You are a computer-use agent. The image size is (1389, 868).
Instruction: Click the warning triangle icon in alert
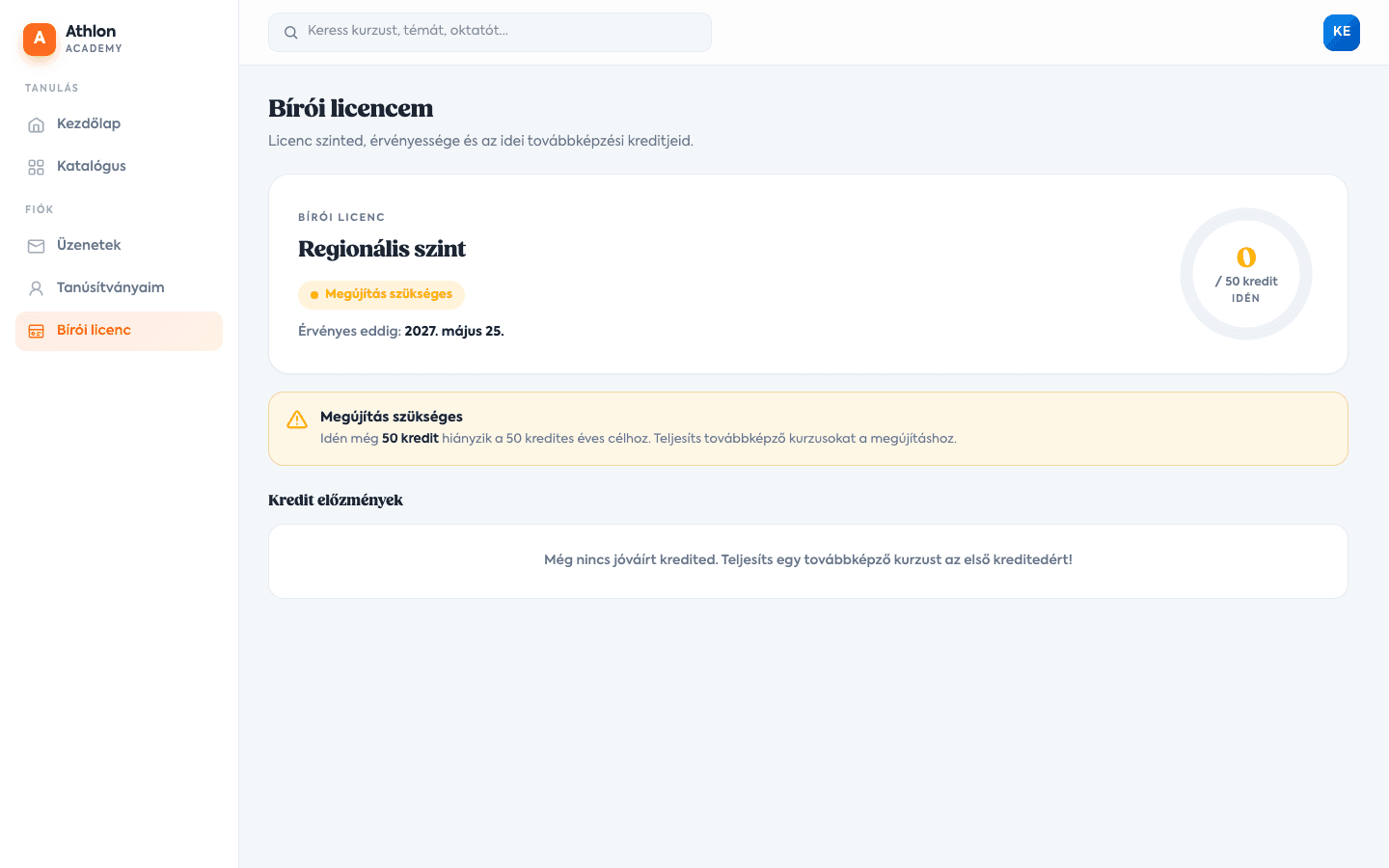coord(297,420)
